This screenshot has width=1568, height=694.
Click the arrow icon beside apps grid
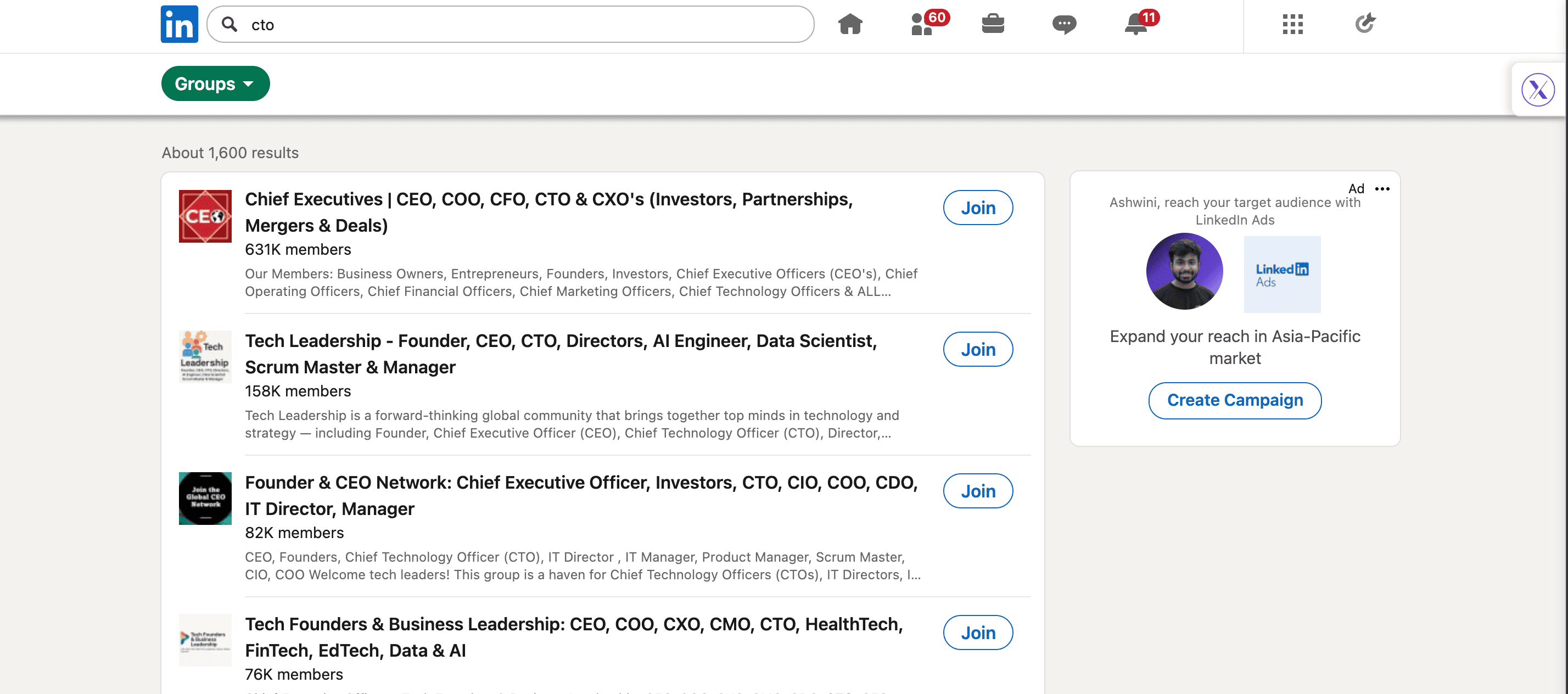tap(1365, 24)
